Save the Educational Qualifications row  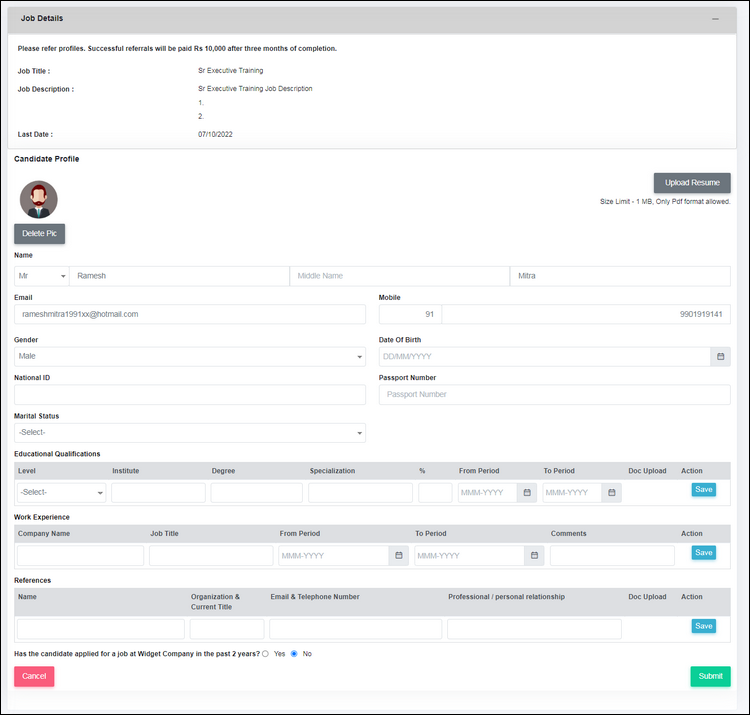click(703, 490)
